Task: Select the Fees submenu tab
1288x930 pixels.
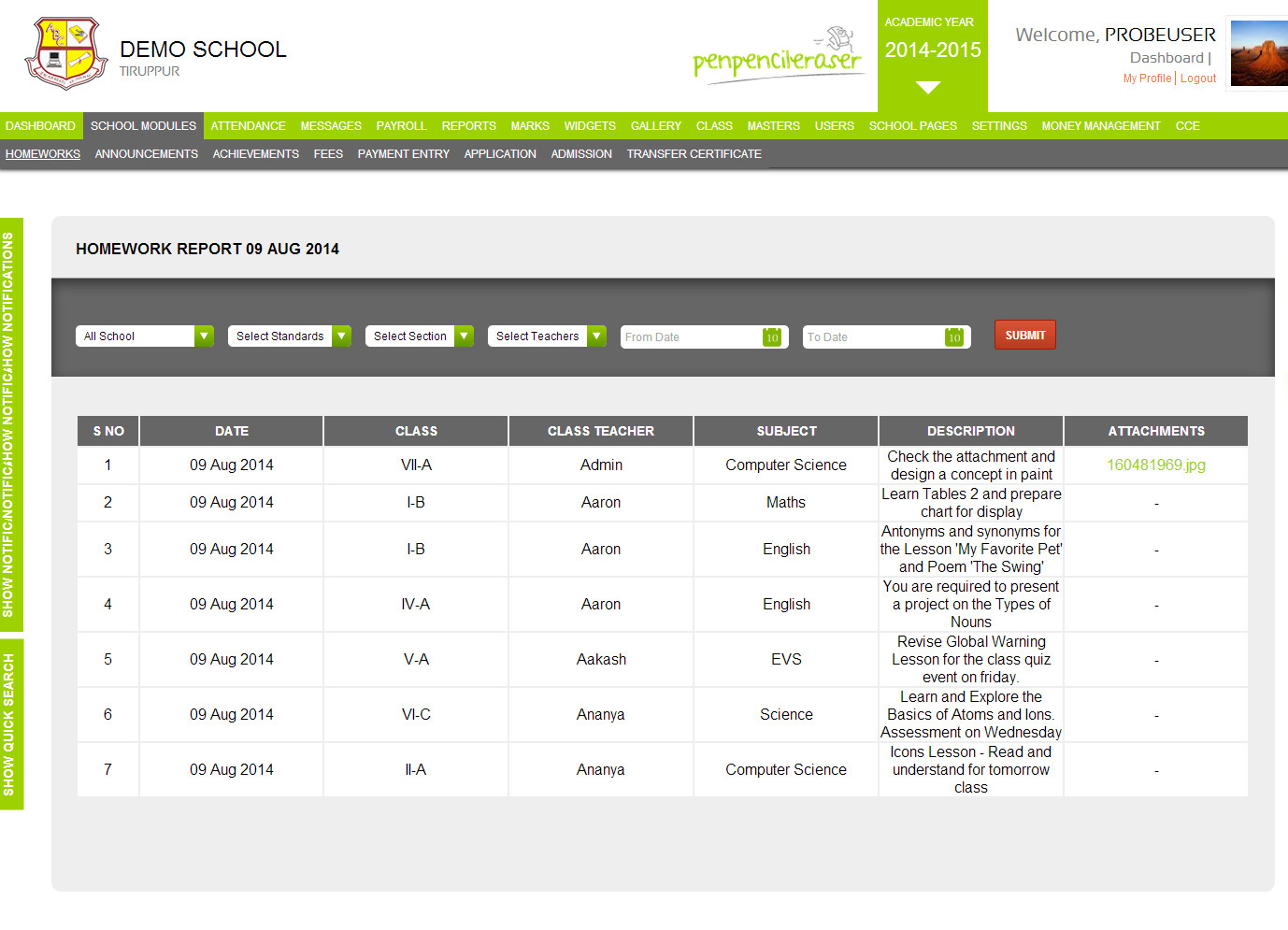Action: [x=328, y=153]
